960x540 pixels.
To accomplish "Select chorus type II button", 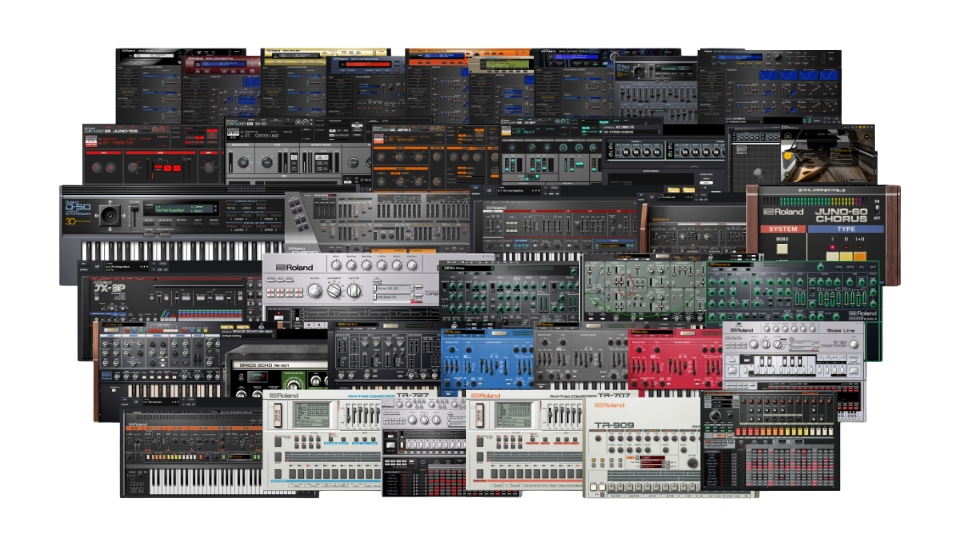I will pyautogui.click(x=846, y=256).
